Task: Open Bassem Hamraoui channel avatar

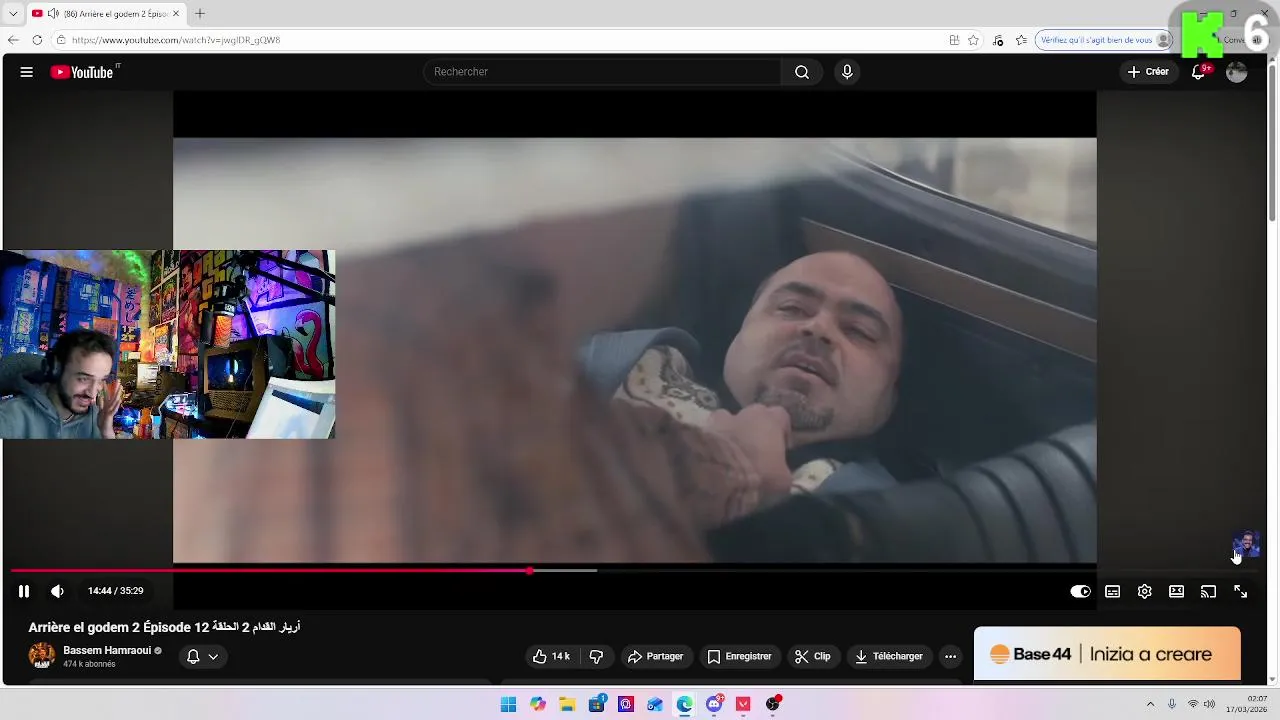Action: click(42, 656)
